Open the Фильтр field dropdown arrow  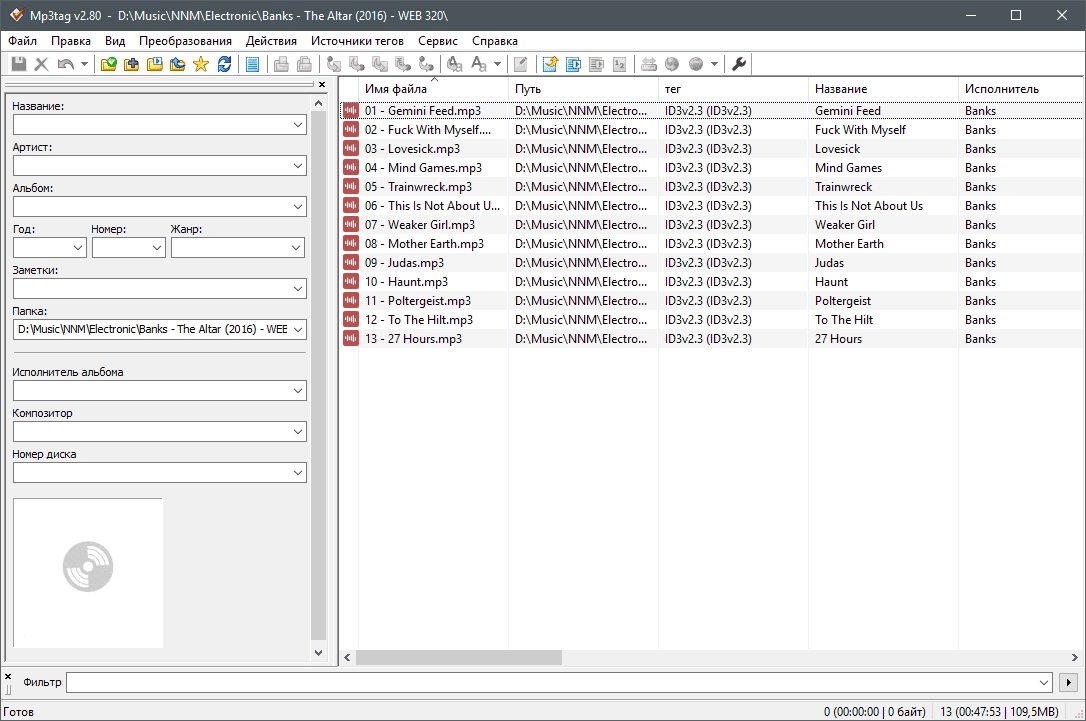(1044, 683)
